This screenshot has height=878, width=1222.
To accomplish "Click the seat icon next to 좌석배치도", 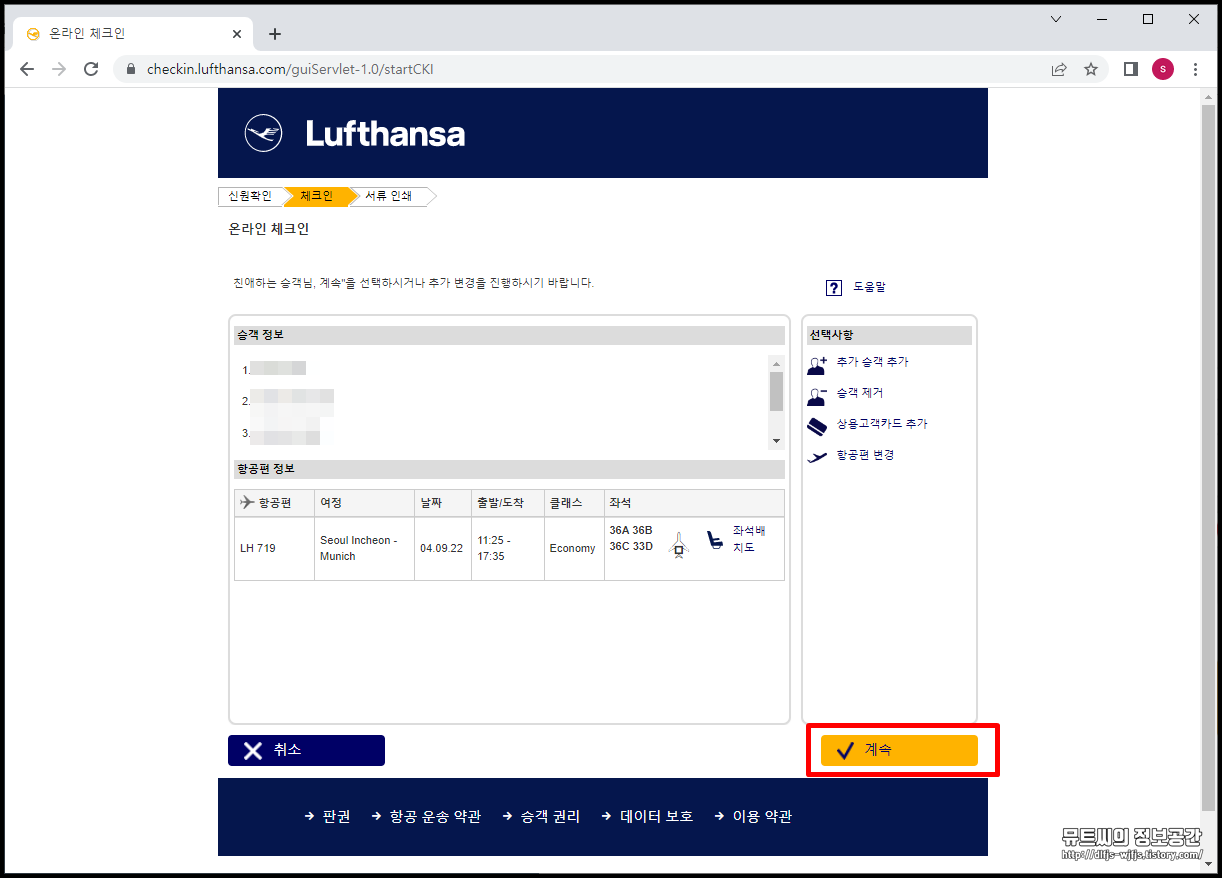I will pyautogui.click(x=715, y=541).
